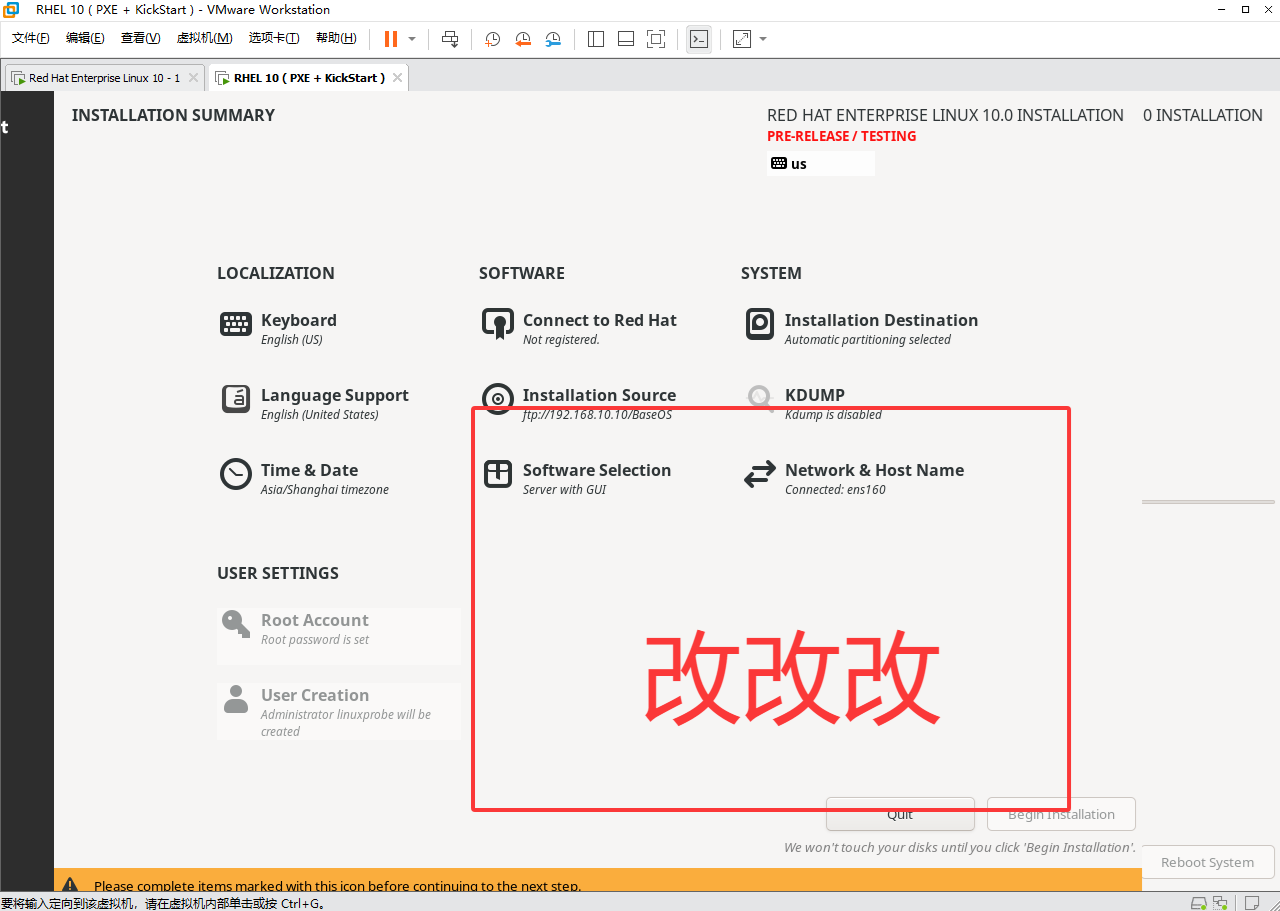Click 'Kdump is disabled' text
This screenshot has height=911, width=1280.
[834, 415]
